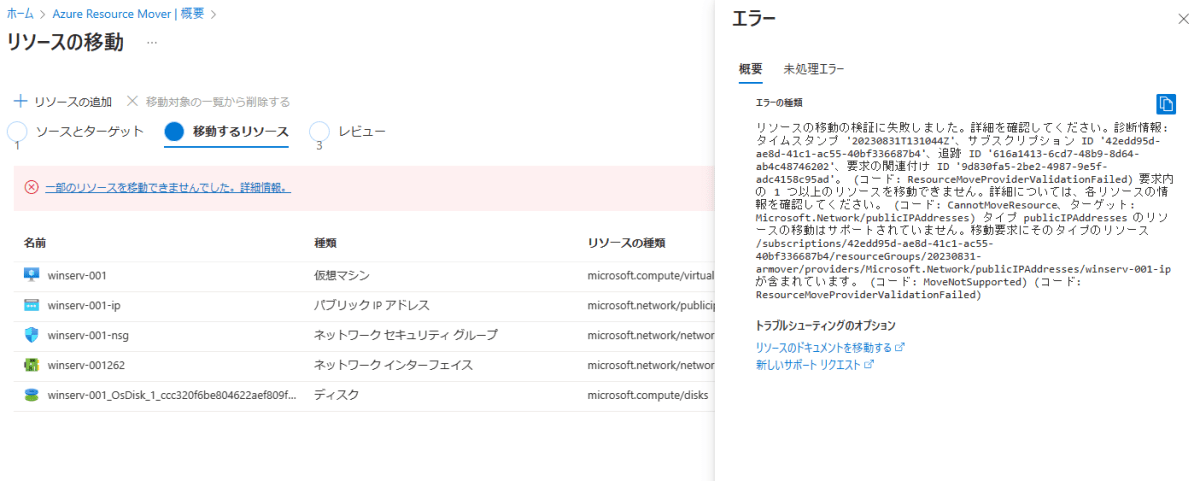The width and height of the screenshot is (1200, 481).
Task: Click the copy error details icon
Action: click(1166, 104)
